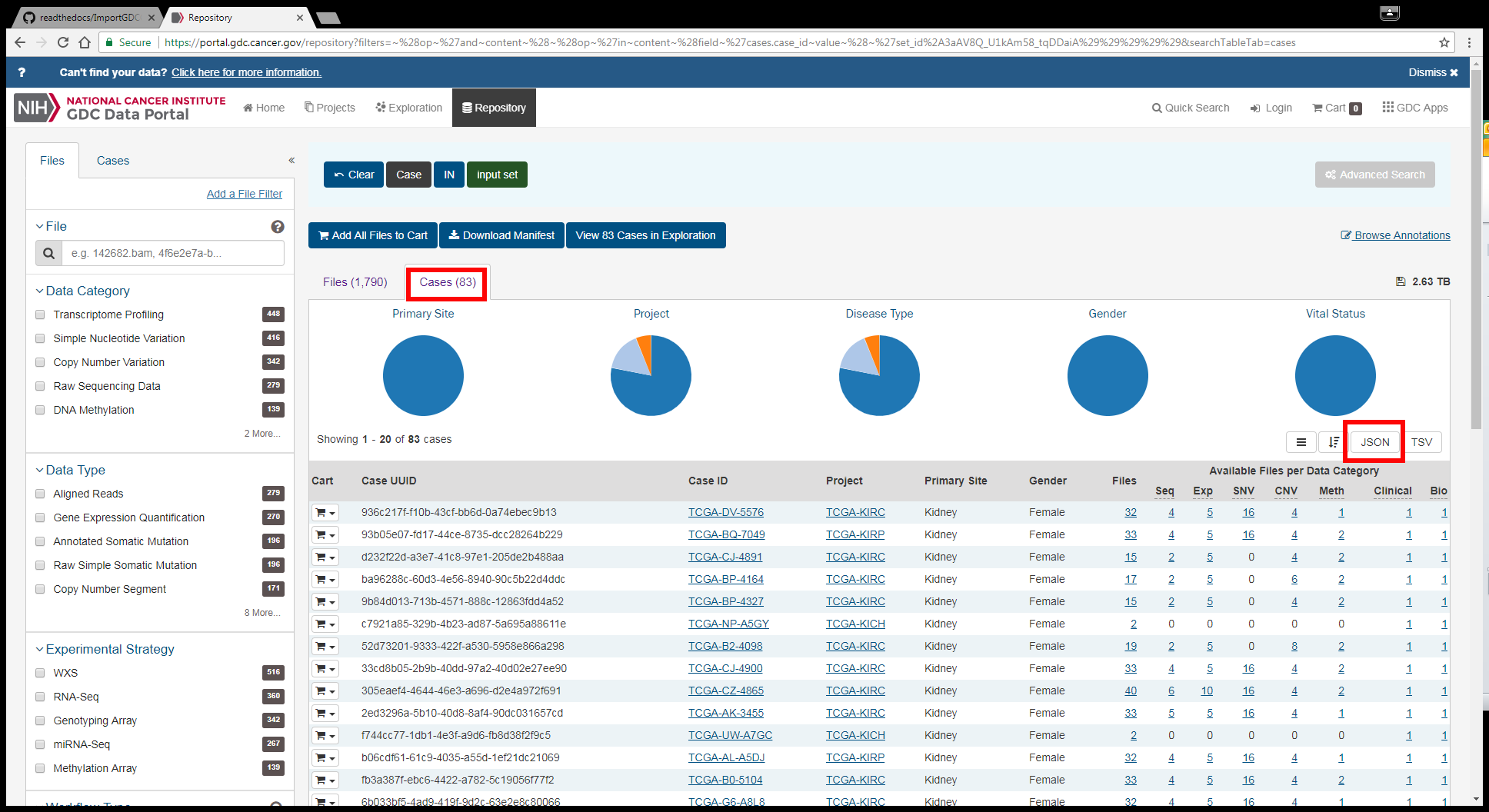Show 2 More data categories
Screen dimensions: 1489x812
(262, 434)
